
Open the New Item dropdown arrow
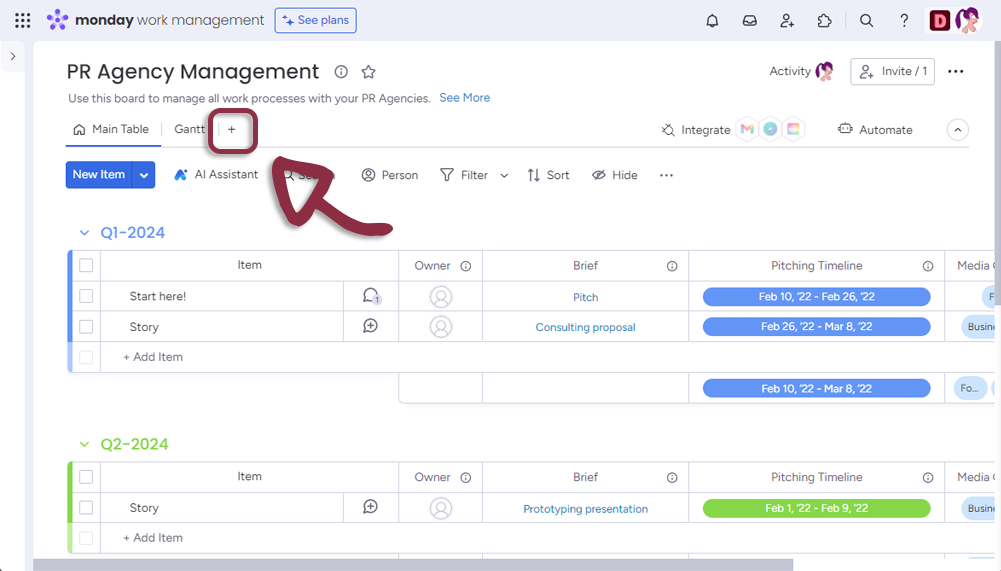pyautogui.click(x=145, y=175)
